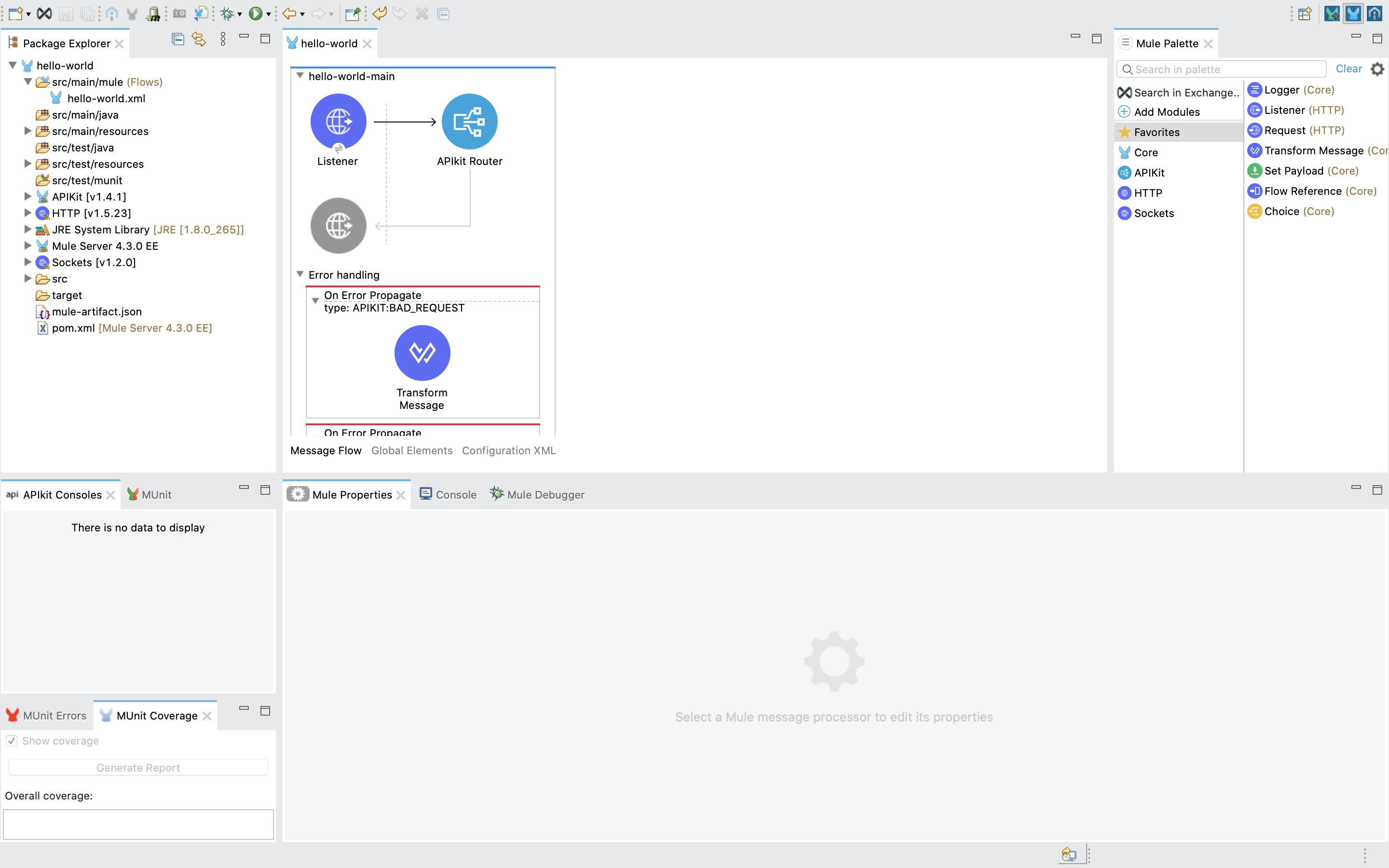The width and height of the screenshot is (1389, 868).
Task: Click the yellow Back navigation arrow
Action: coord(289,13)
